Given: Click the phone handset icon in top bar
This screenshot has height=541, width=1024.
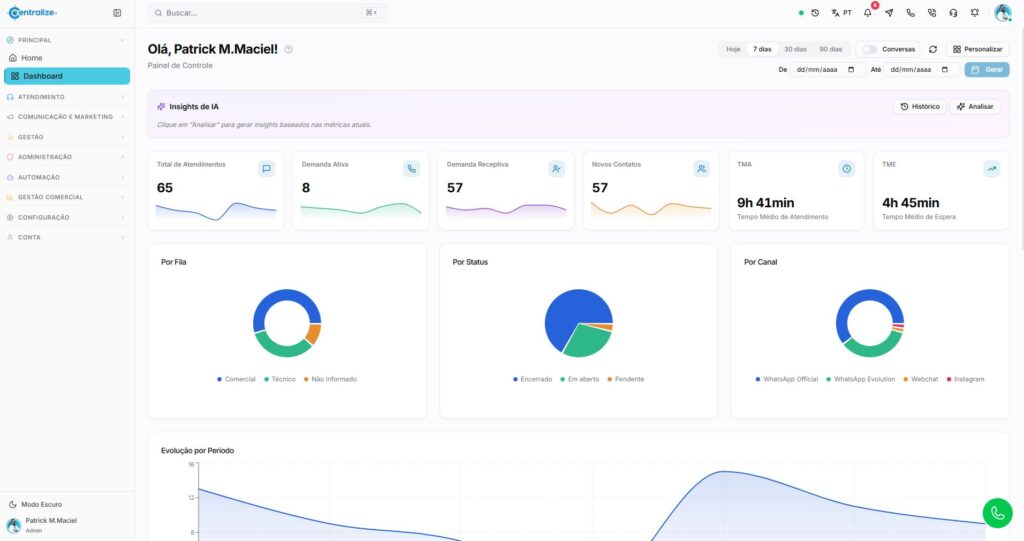Looking at the screenshot, I should [x=910, y=12].
